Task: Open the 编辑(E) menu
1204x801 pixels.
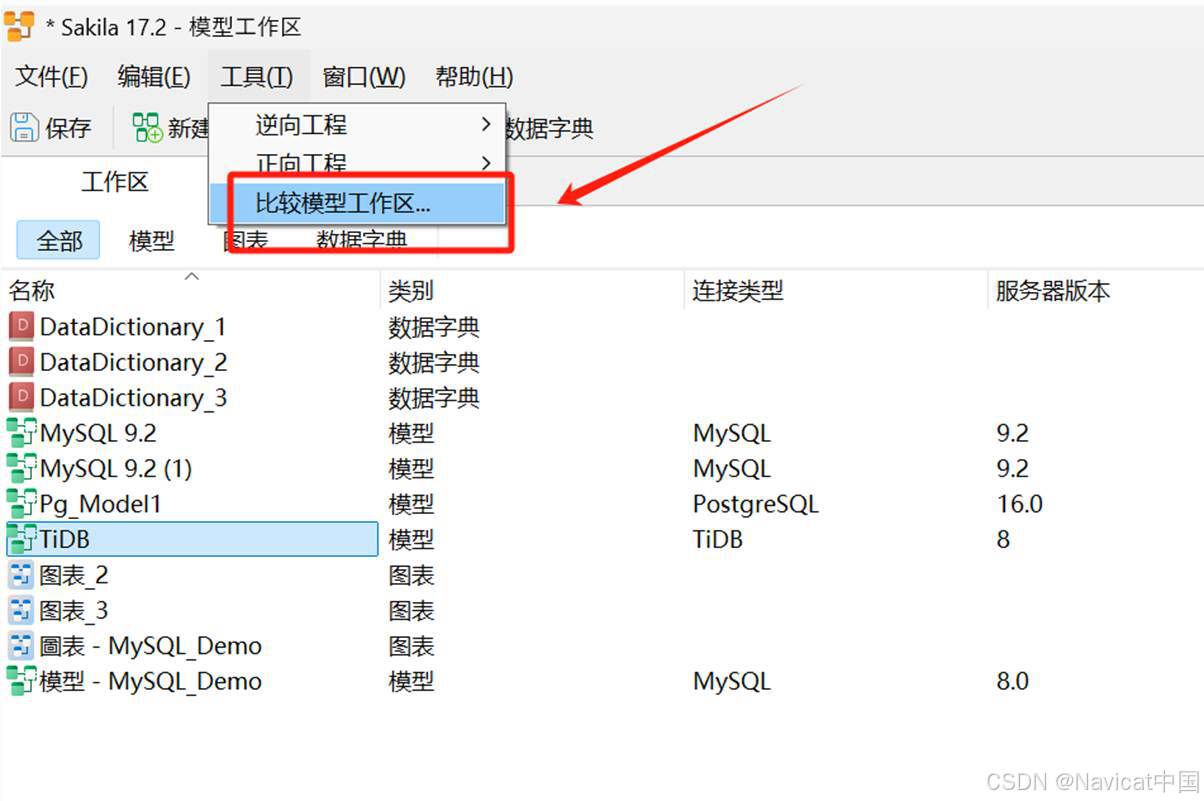Action: click(x=154, y=77)
